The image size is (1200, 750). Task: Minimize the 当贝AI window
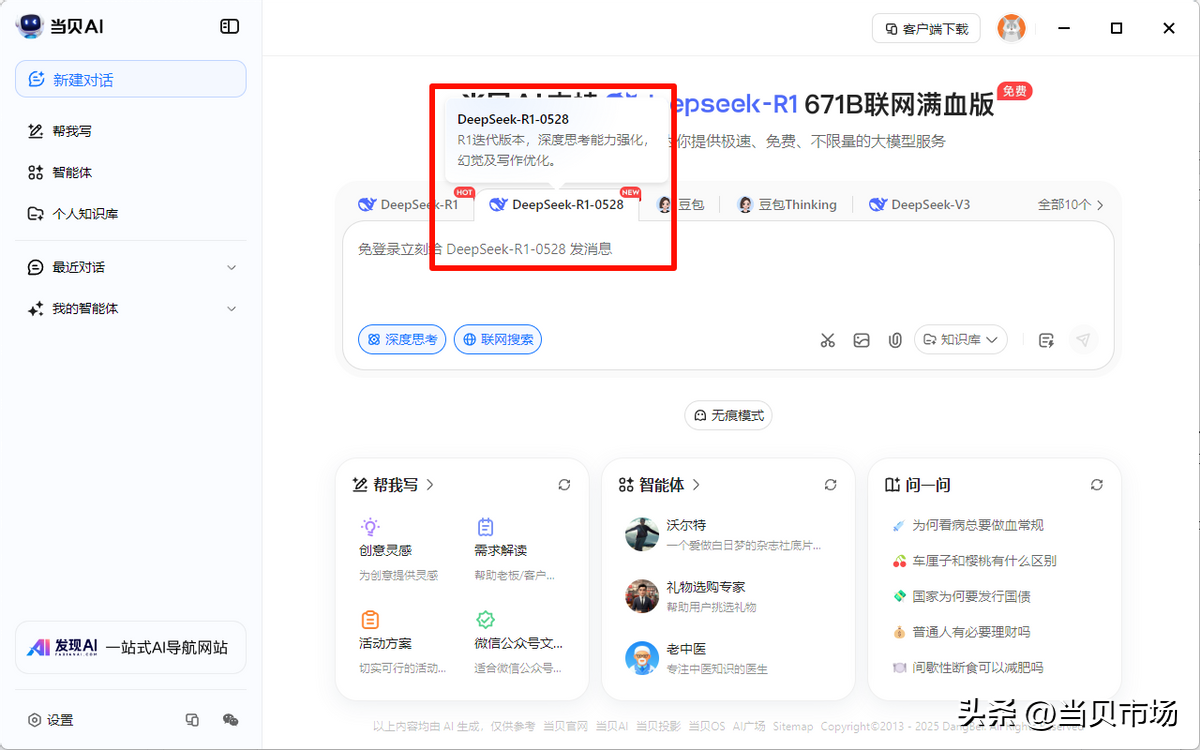pyautogui.click(x=1064, y=28)
